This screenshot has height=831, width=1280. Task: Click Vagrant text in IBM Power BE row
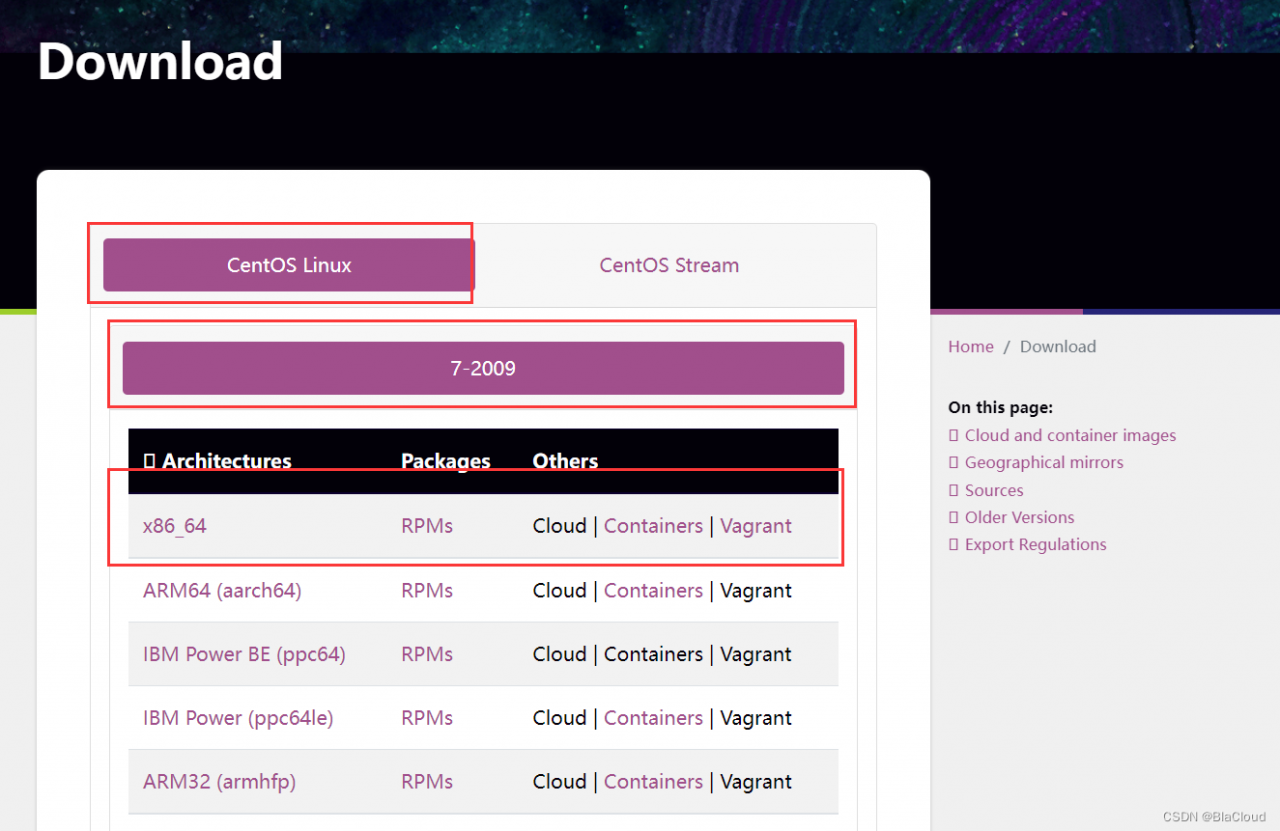click(x=756, y=654)
